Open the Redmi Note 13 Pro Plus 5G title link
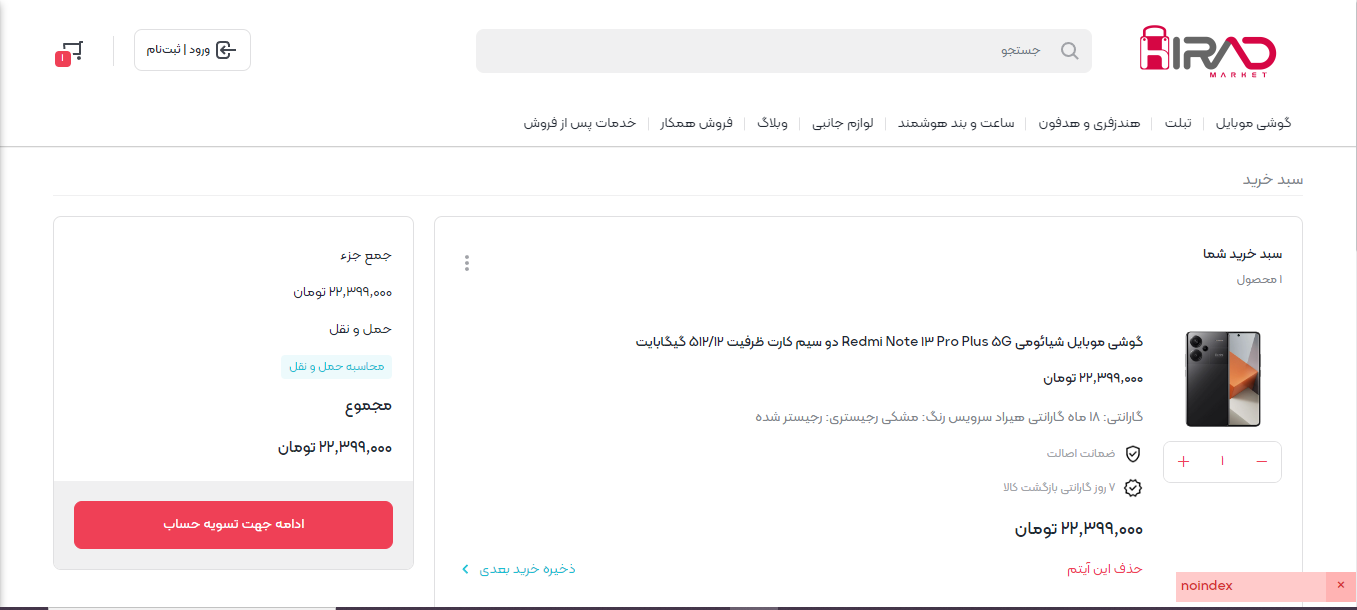 [889, 342]
